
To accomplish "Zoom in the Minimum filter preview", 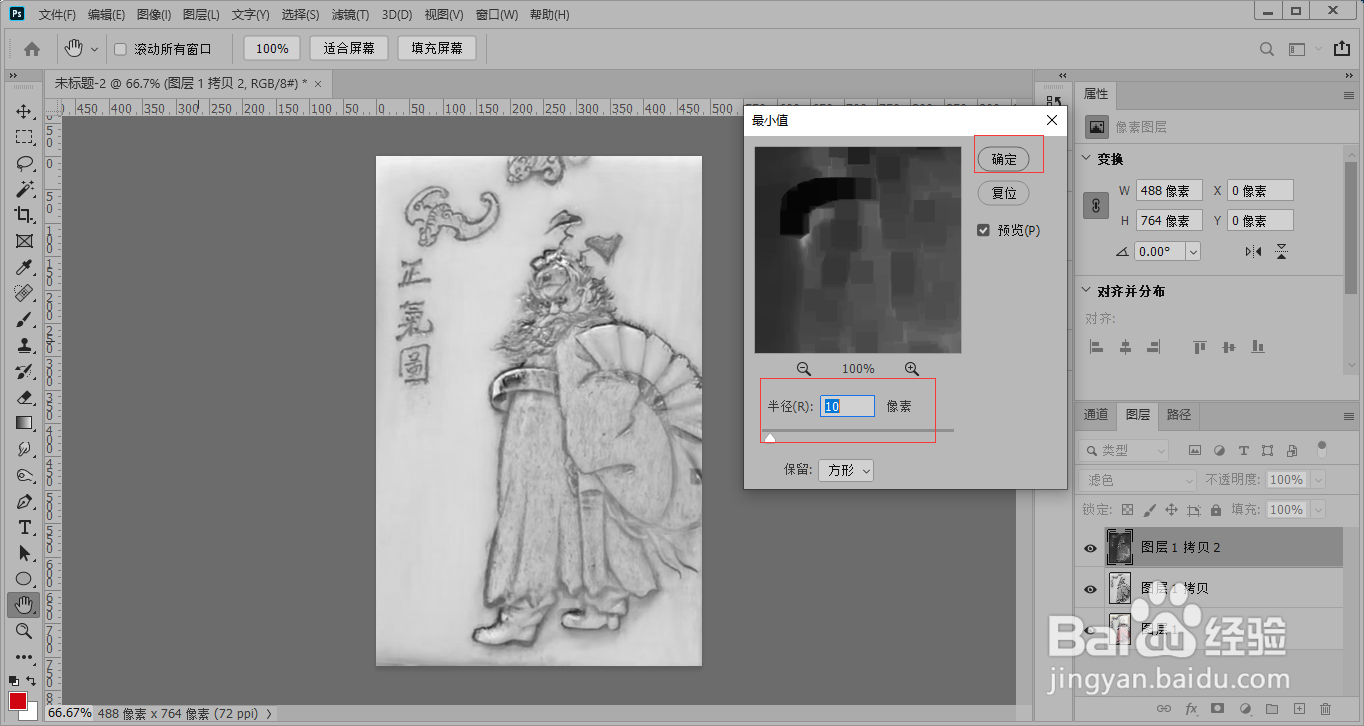I will pos(911,369).
